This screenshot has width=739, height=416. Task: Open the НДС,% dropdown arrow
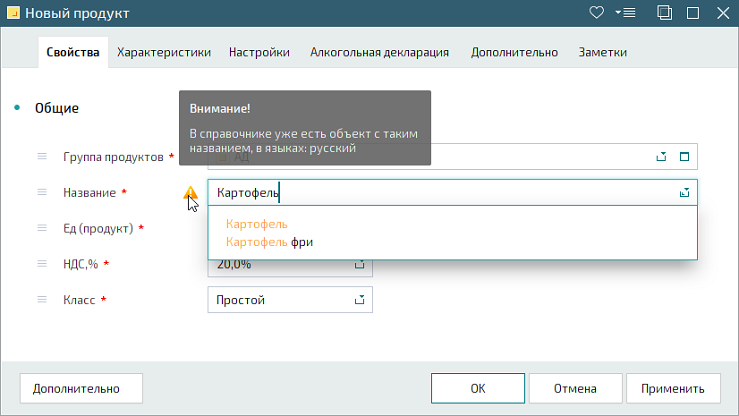pyautogui.click(x=360, y=265)
